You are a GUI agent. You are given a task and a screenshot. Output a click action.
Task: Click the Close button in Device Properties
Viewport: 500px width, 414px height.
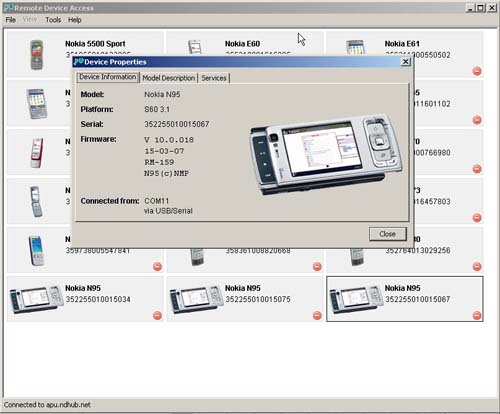click(388, 234)
